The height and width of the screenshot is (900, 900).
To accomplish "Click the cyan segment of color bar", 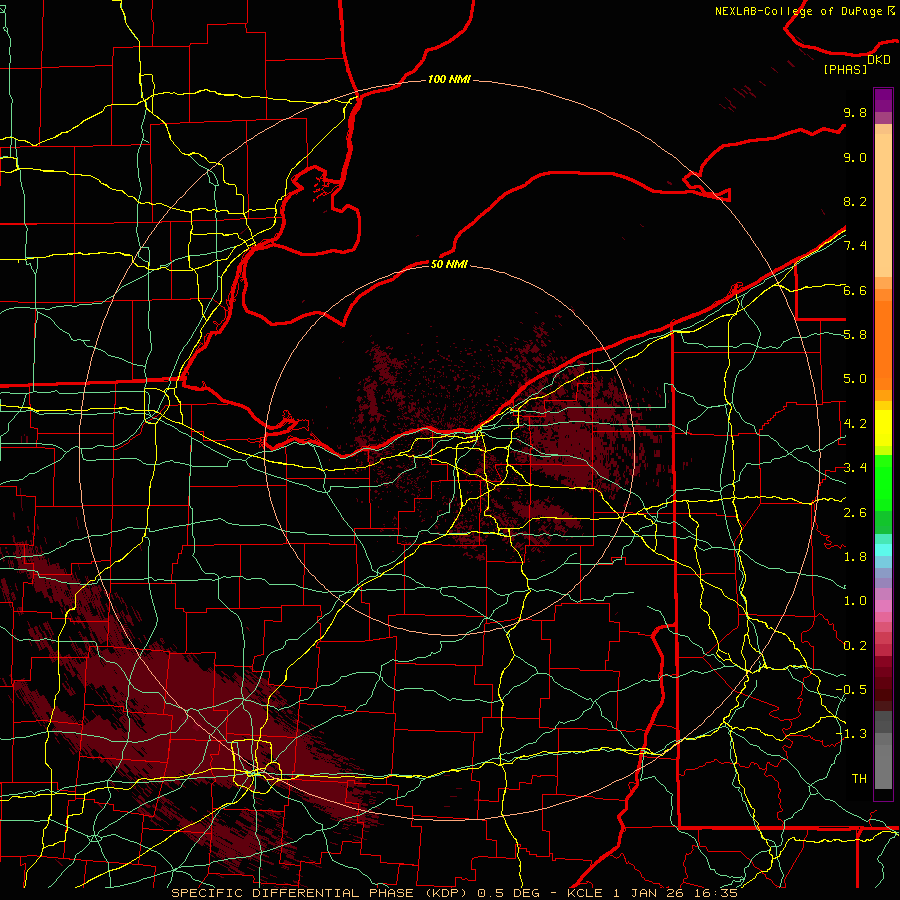I will point(883,550).
